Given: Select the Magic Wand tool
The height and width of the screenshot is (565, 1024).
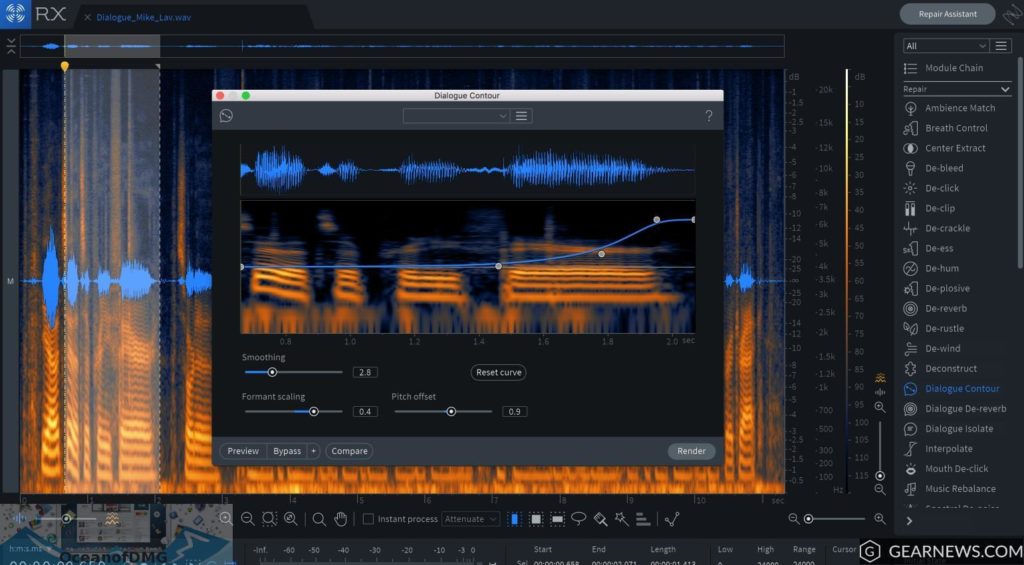Looking at the screenshot, I should click(x=621, y=519).
